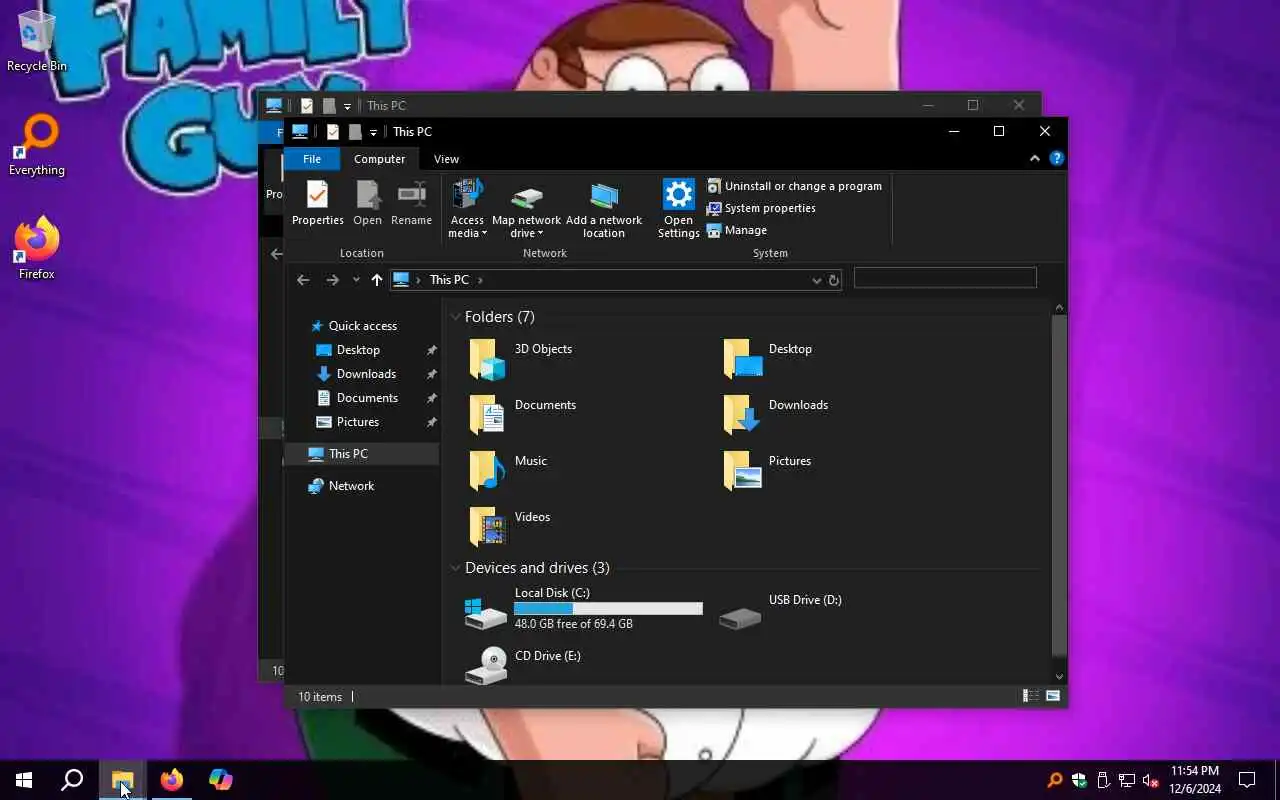Viewport: 1280px width, 800px height.
Task: Click the up one level arrow
Action: click(x=376, y=280)
